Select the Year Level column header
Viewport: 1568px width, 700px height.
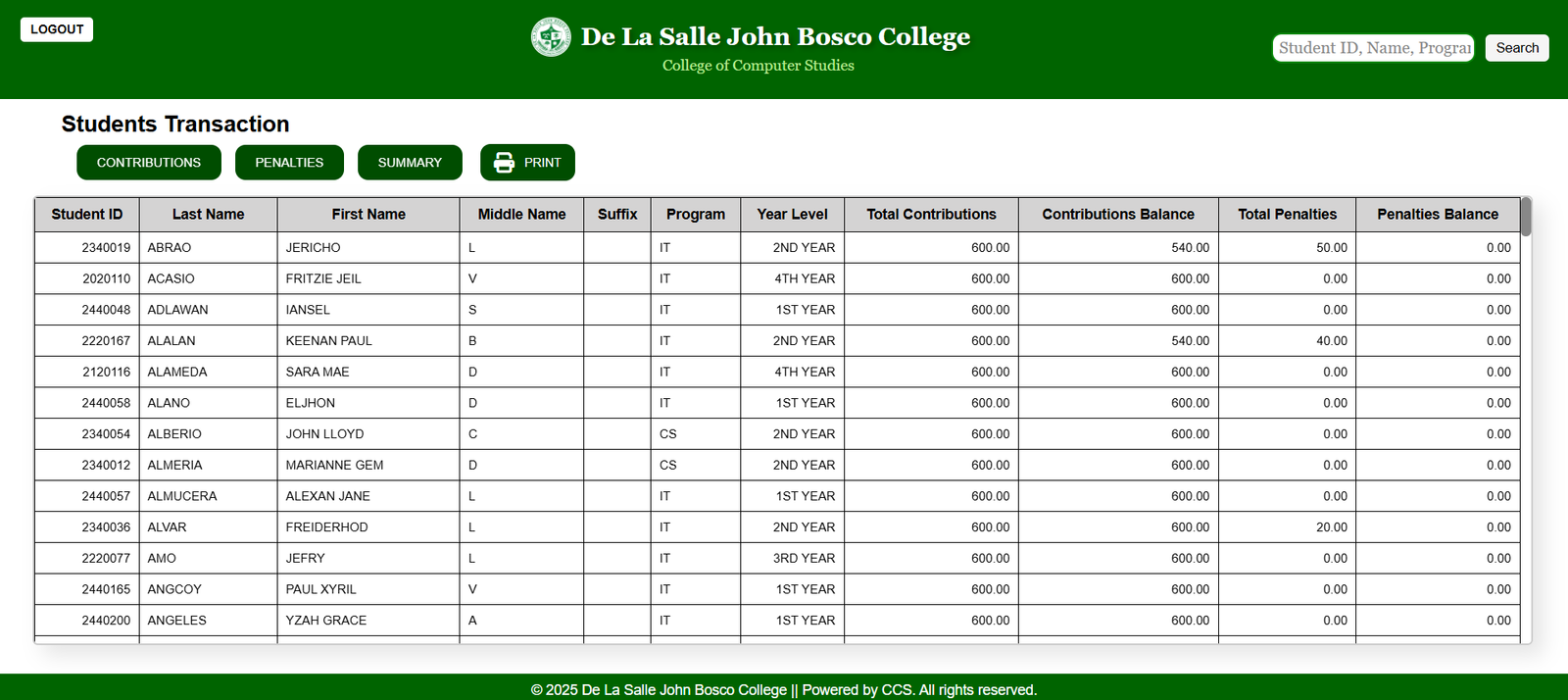[792, 215]
